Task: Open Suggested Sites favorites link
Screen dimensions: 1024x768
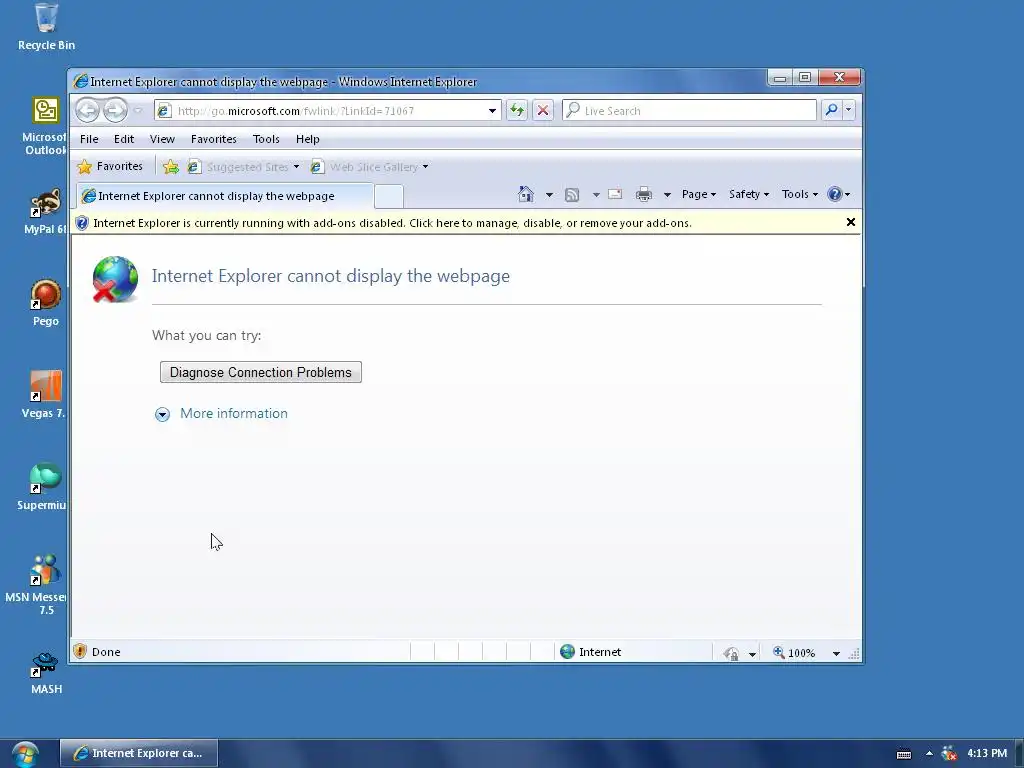Action: 243,167
